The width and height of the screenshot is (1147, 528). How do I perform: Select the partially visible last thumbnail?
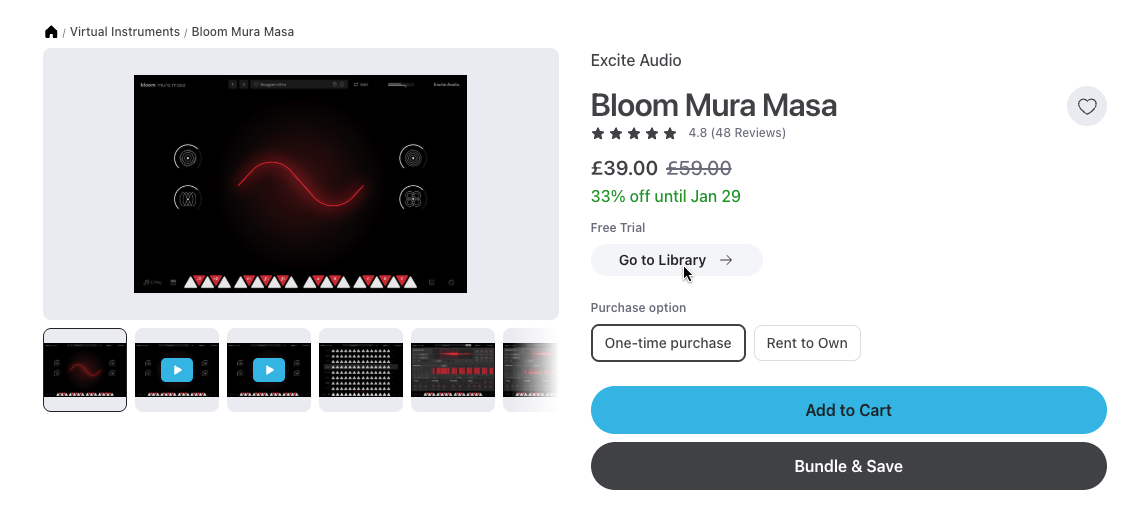530,369
